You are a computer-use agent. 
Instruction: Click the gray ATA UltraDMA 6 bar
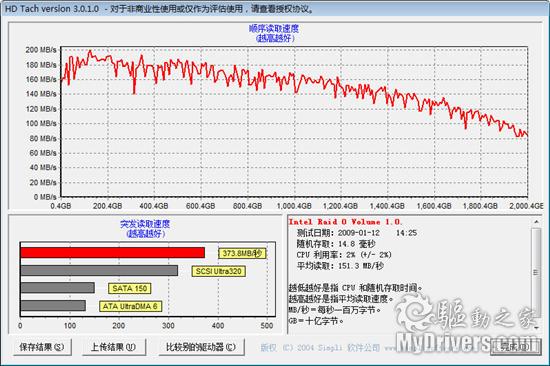53,305
